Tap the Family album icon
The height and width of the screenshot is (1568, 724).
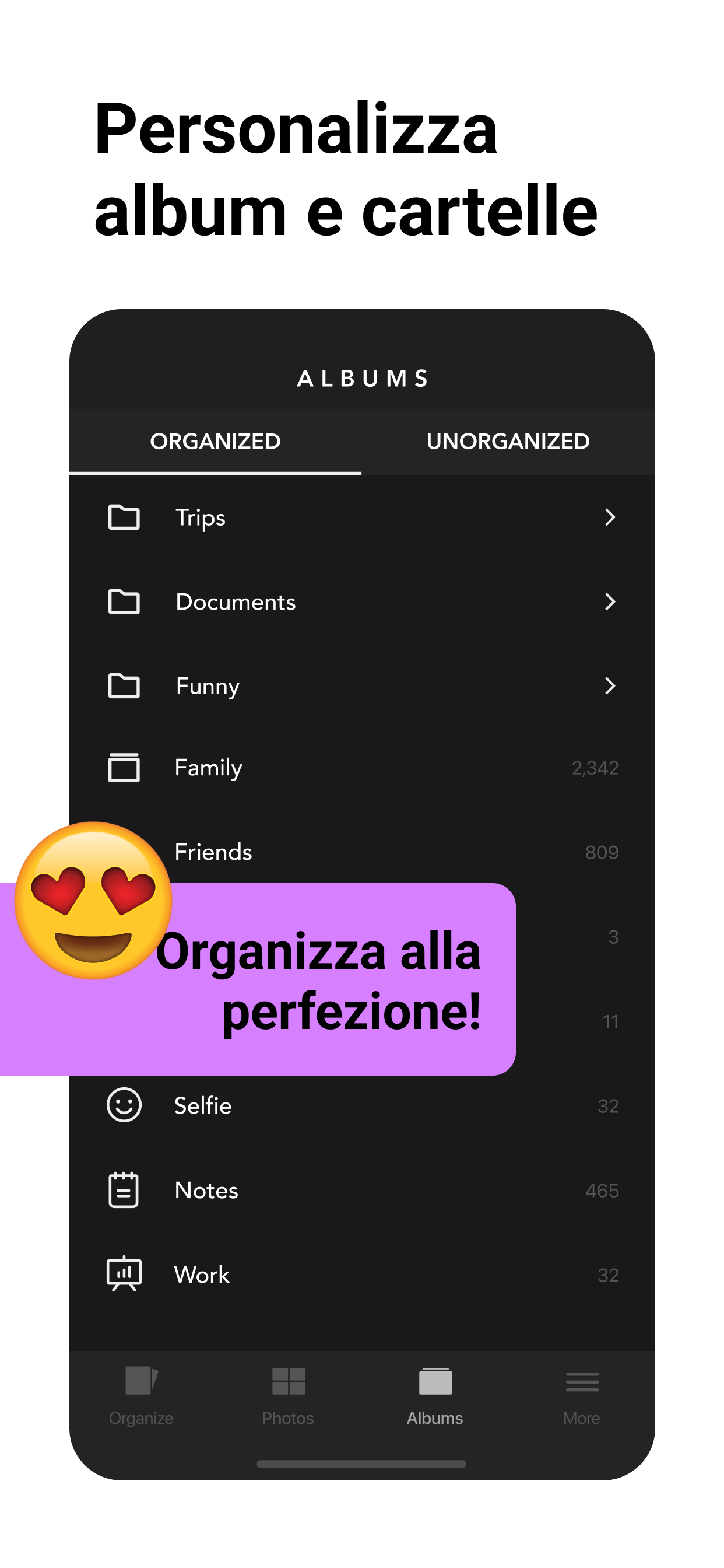(124, 766)
